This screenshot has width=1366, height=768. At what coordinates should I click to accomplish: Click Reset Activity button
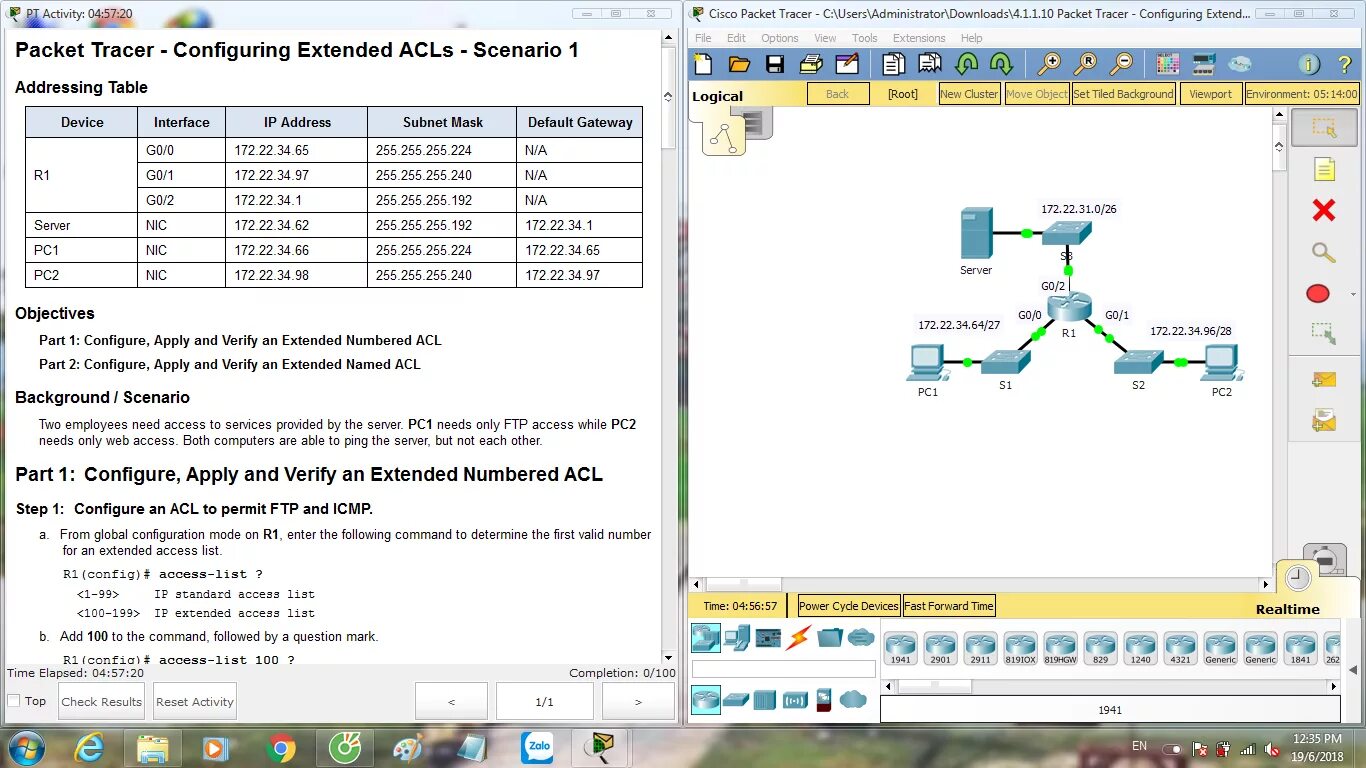[195, 702]
